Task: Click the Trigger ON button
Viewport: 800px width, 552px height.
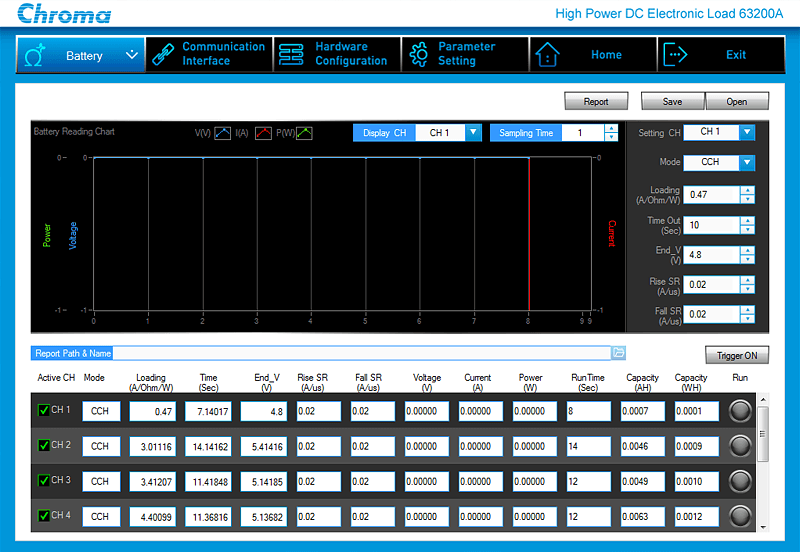Action: (737, 355)
